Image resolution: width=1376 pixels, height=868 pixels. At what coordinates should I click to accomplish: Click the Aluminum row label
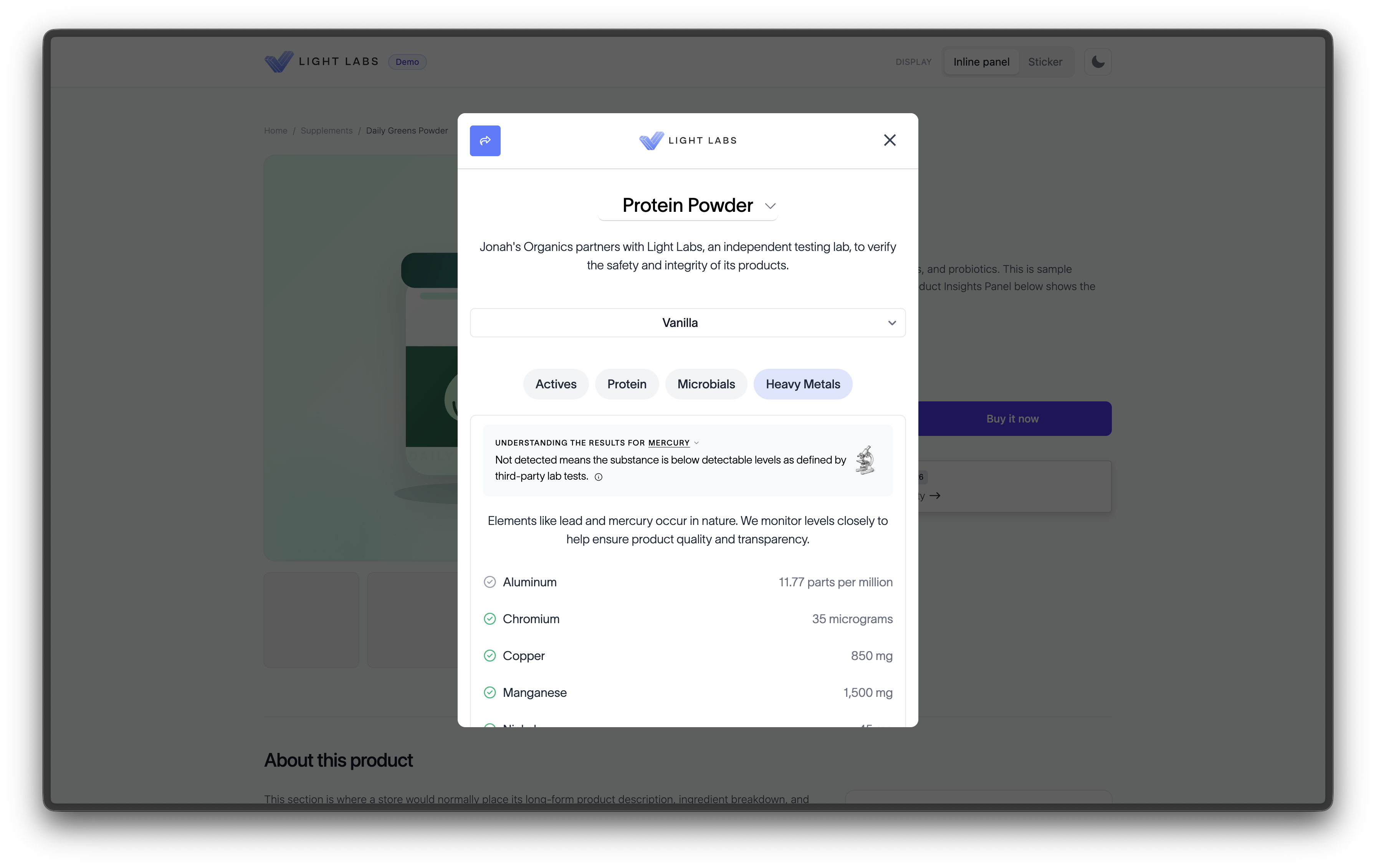point(529,582)
